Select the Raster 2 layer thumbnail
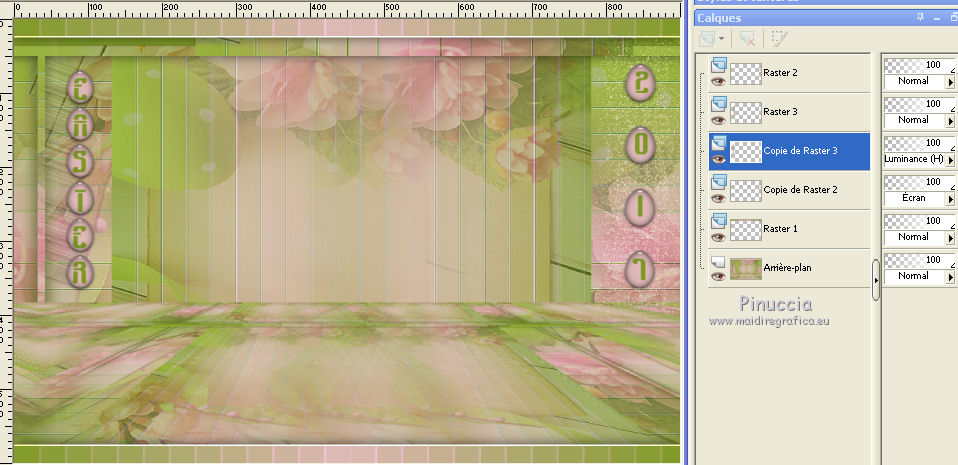The width and height of the screenshot is (958, 465). coord(745,73)
